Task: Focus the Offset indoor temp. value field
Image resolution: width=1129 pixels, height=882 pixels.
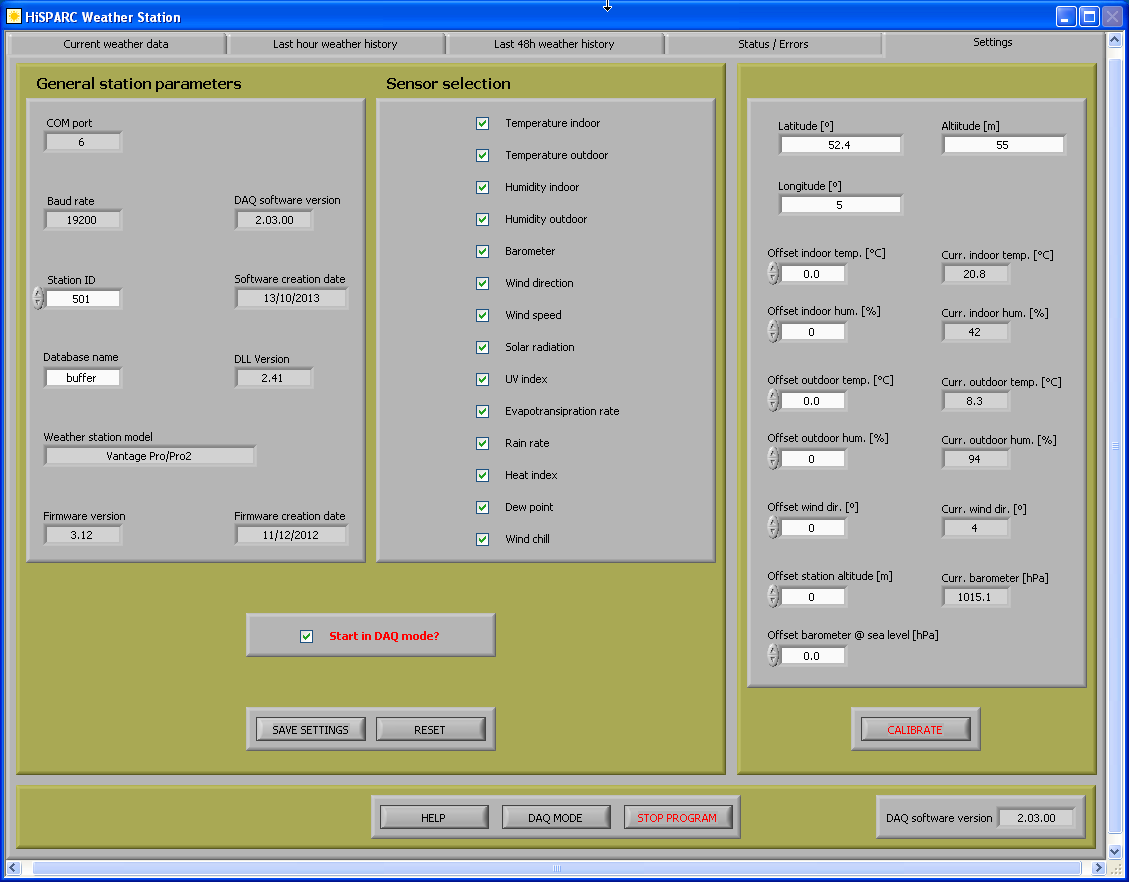Action: (x=812, y=274)
